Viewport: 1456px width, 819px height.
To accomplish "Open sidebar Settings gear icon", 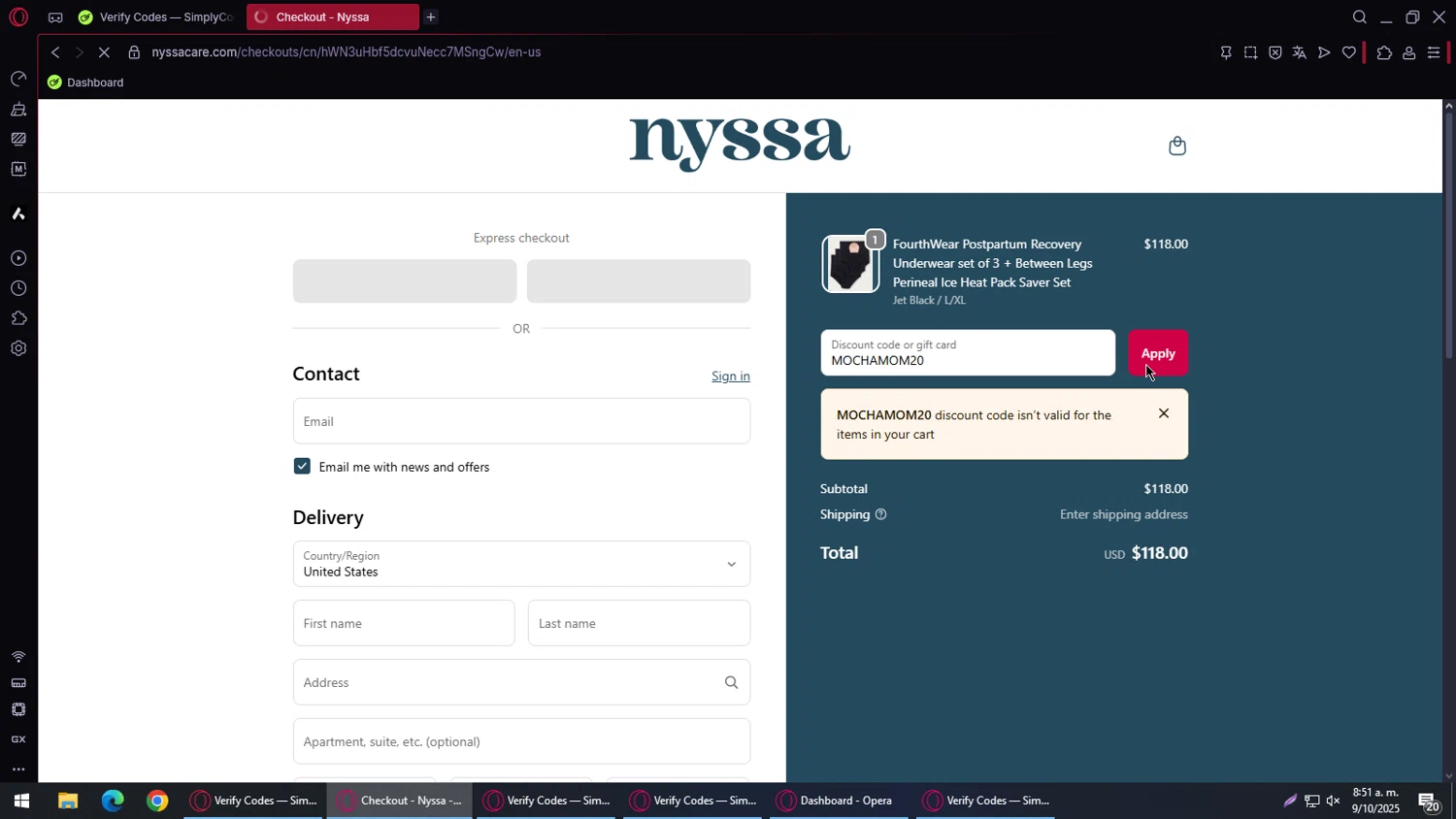I will (x=18, y=348).
